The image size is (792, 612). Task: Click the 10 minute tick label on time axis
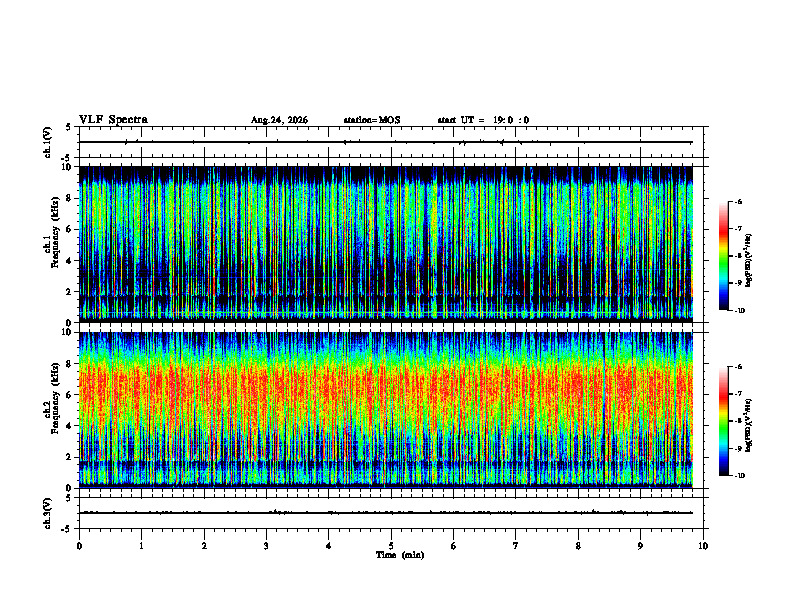pyautogui.click(x=703, y=546)
